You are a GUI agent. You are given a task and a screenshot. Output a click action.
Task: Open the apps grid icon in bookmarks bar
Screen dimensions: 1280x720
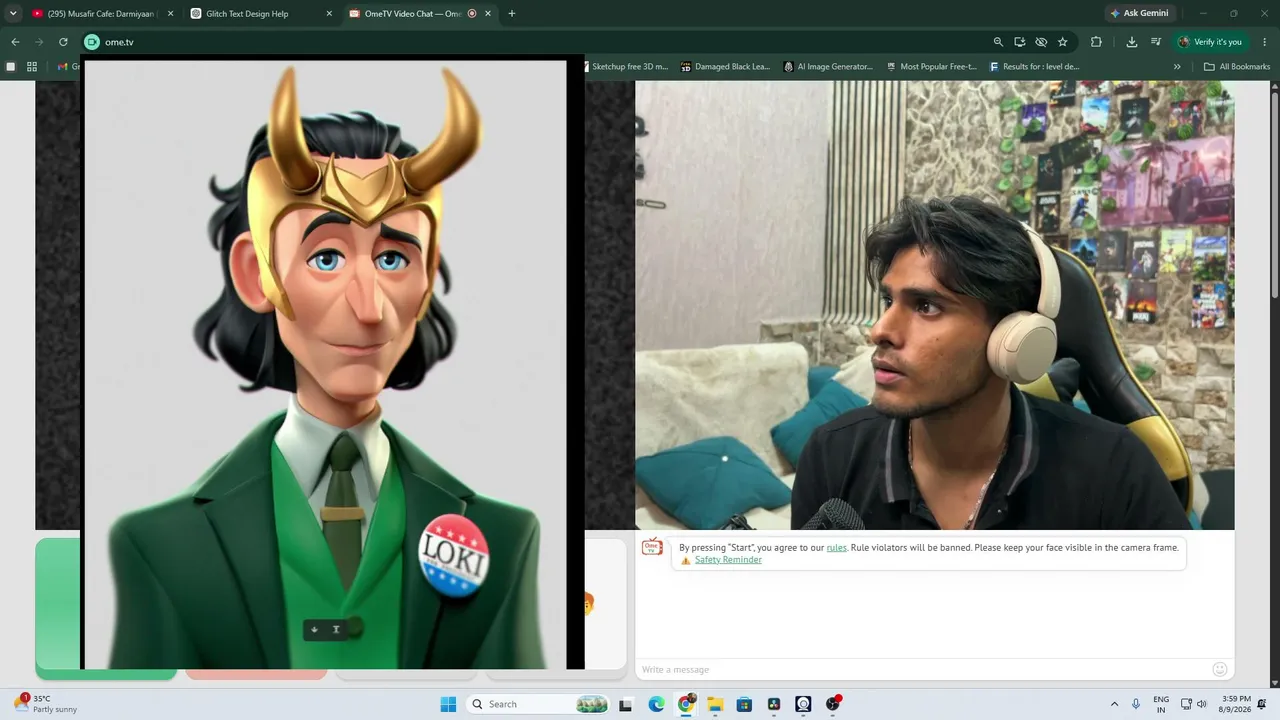(32, 67)
